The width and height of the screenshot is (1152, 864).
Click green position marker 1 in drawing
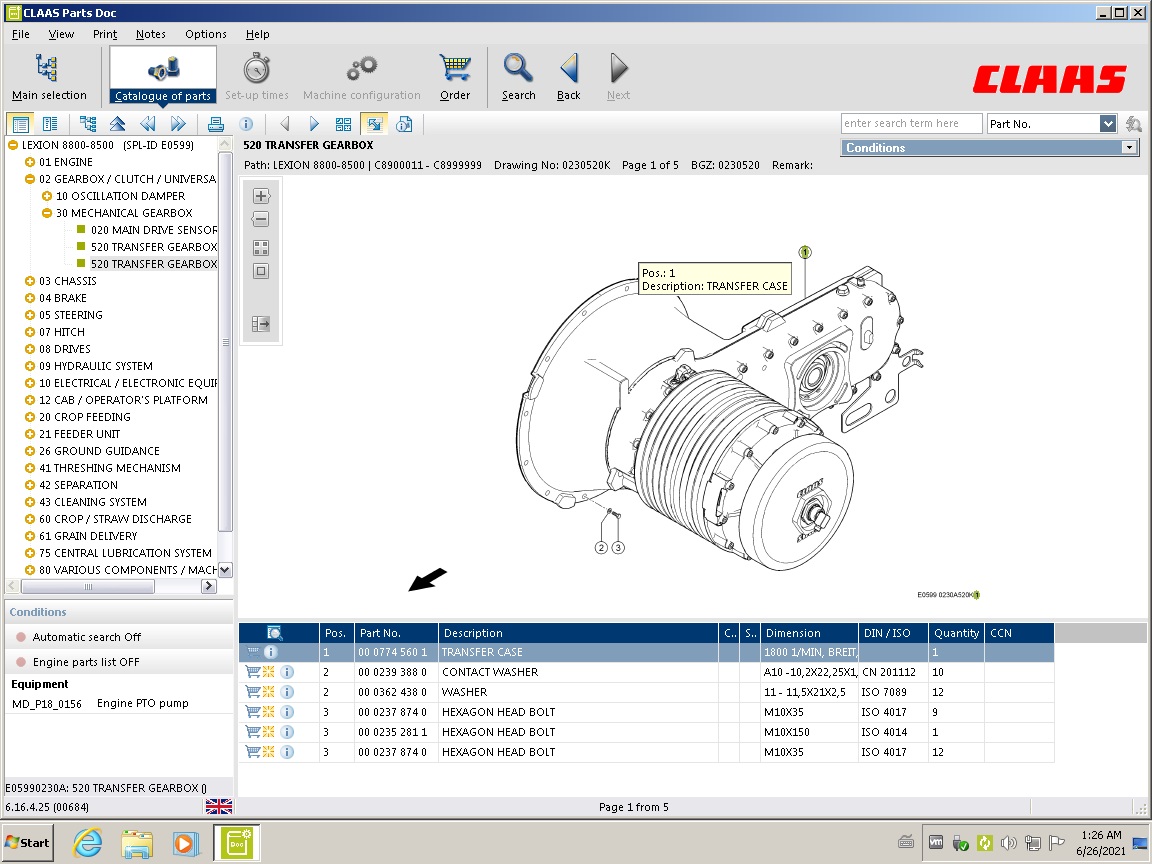(805, 252)
